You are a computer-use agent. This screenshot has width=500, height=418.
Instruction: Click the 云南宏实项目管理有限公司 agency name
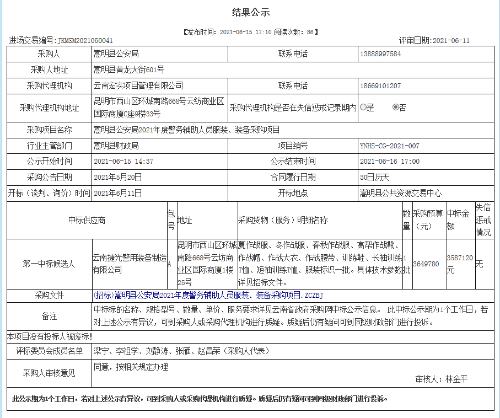tap(138, 86)
